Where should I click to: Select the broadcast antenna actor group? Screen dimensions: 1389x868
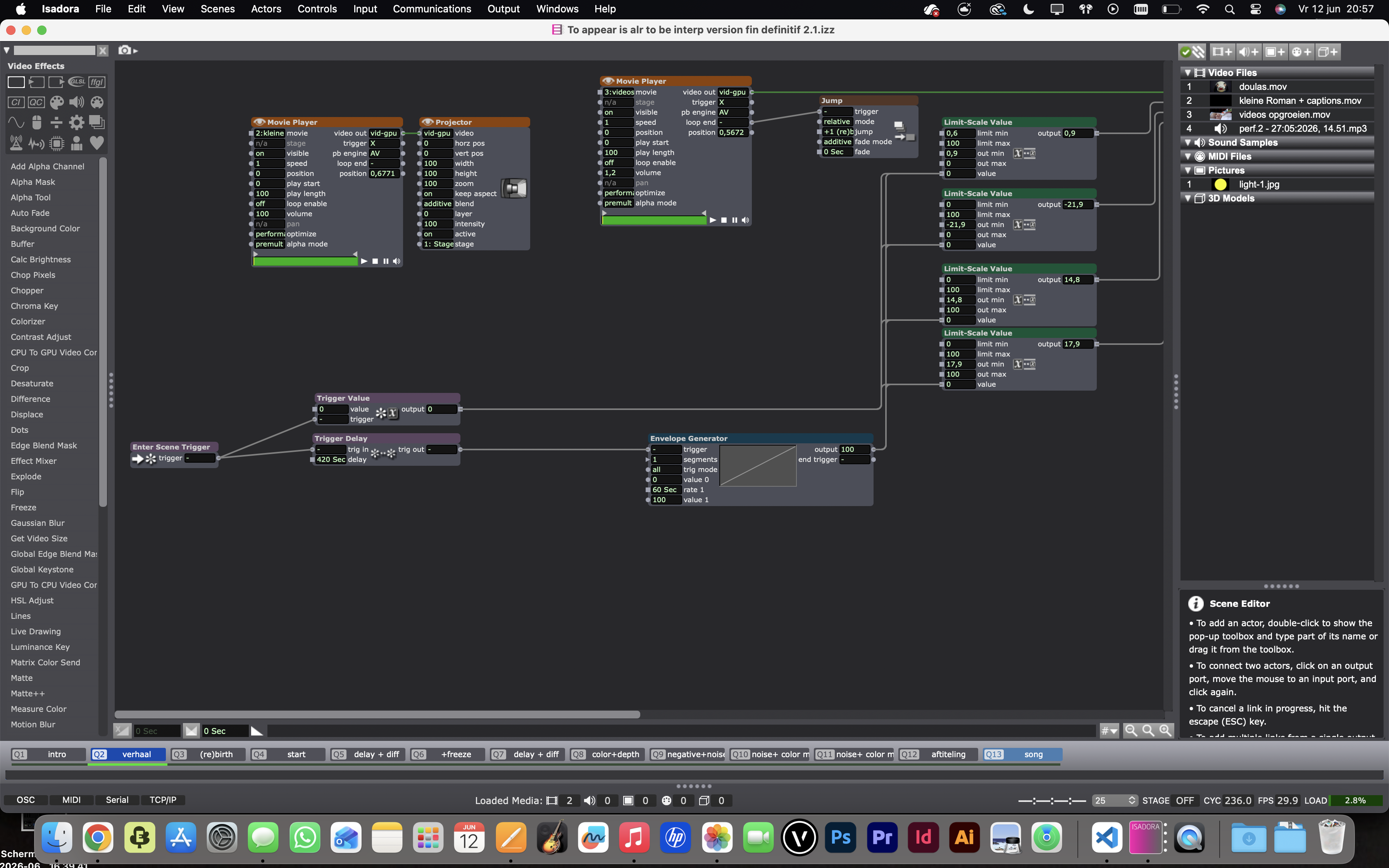(x=16, y=143)
